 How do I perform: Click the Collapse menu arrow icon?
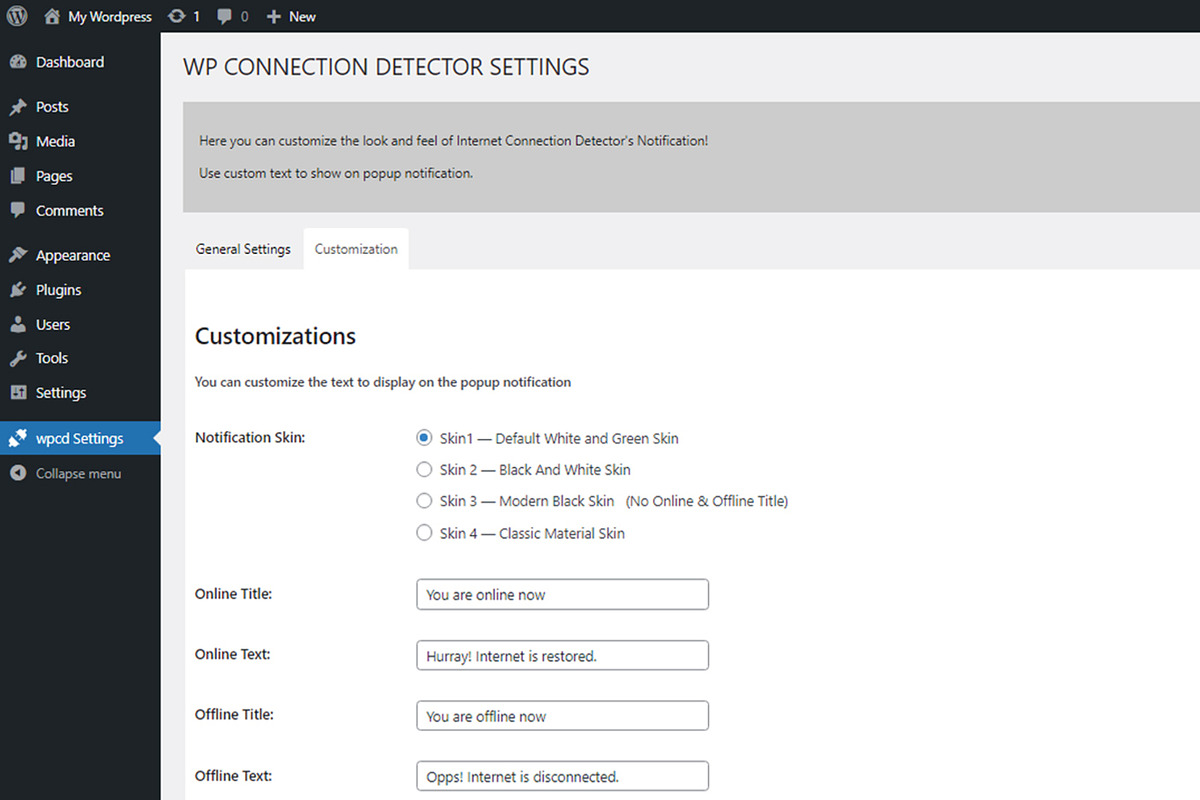[x=18, y=473]
